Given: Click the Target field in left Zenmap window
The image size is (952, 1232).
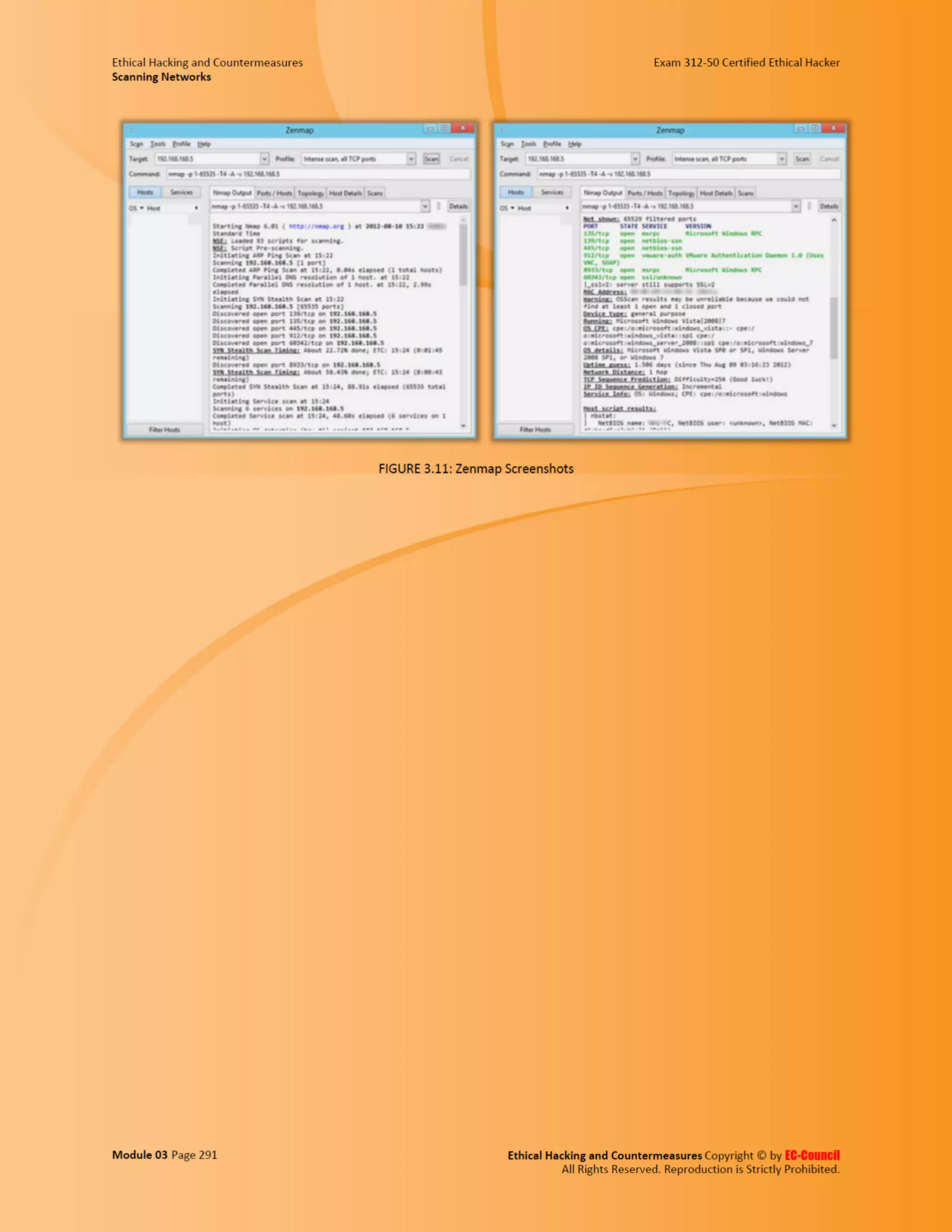Looking at the screenshot, I should pyautogui.click(x=207, y=159).
